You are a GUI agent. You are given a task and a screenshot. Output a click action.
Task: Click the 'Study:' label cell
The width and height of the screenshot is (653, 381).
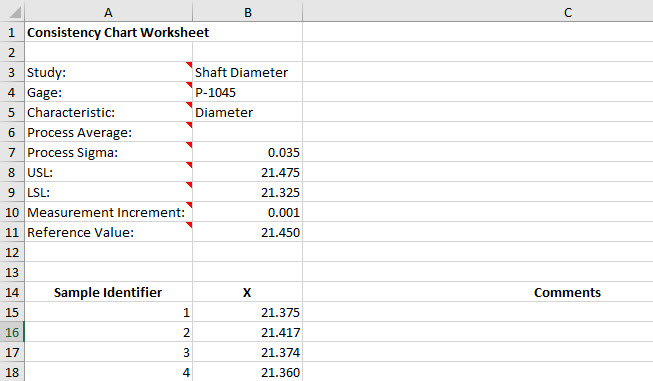108,72
